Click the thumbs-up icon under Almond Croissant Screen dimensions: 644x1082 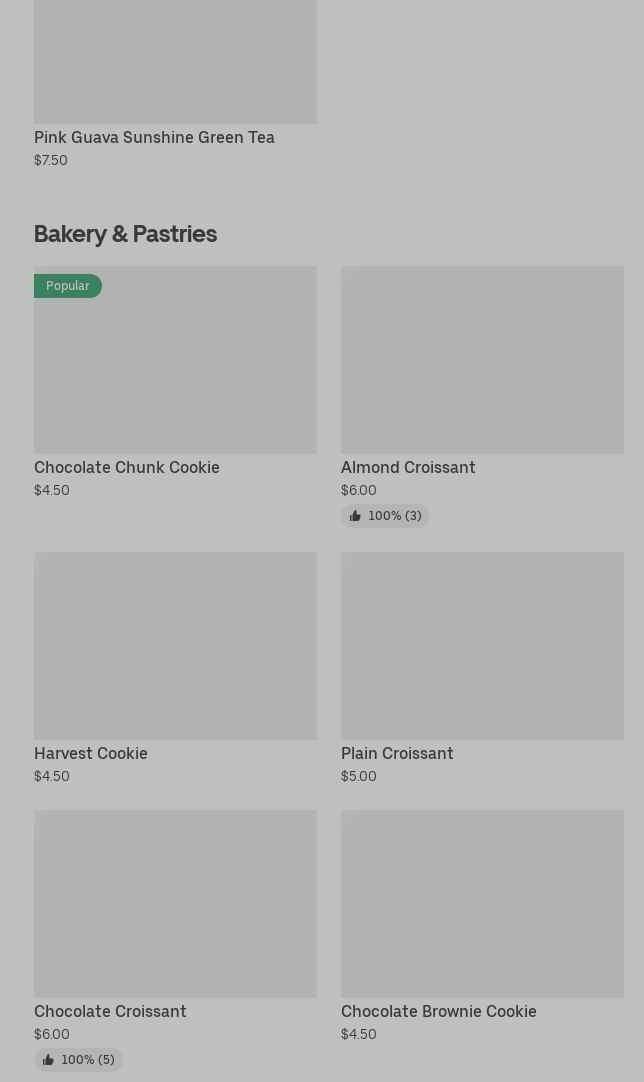click(x=355, y=516)
